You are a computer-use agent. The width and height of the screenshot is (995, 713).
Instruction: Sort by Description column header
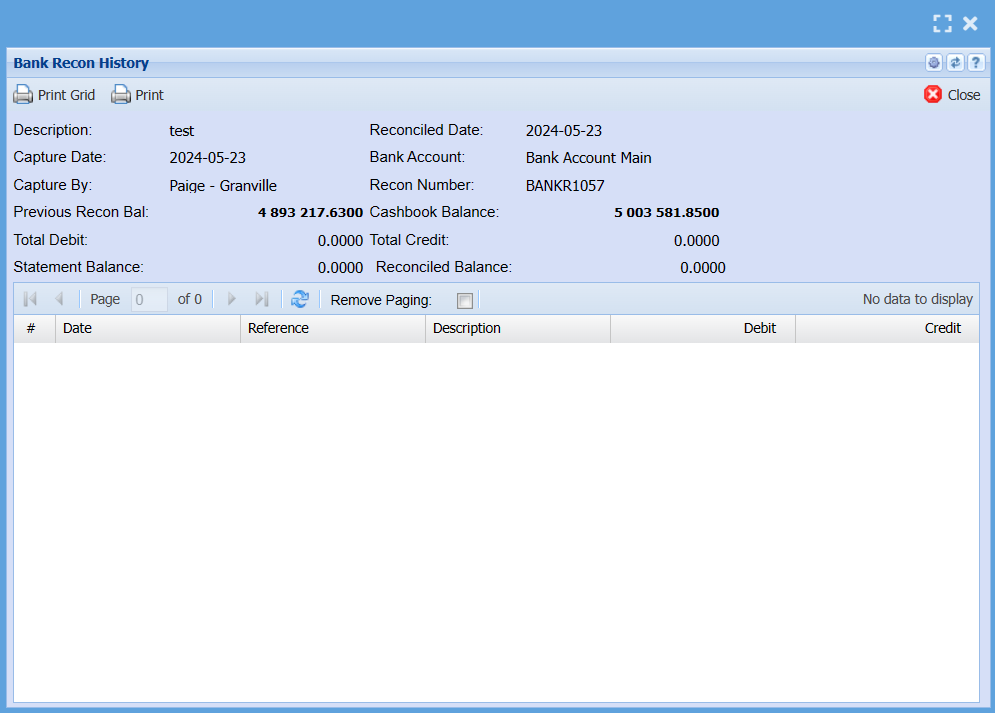(518, 328)
